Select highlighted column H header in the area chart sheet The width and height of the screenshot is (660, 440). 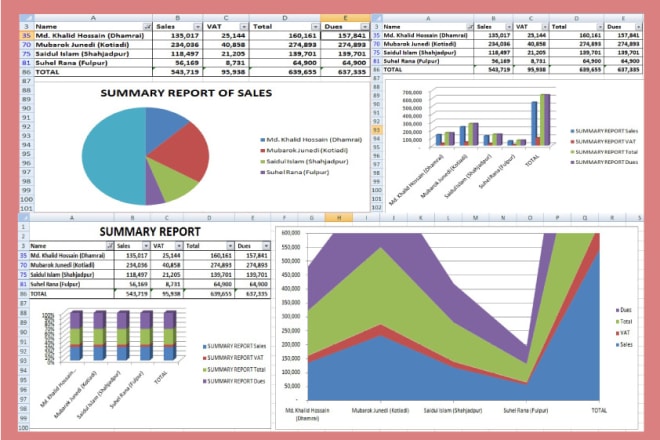click(339, 218)
